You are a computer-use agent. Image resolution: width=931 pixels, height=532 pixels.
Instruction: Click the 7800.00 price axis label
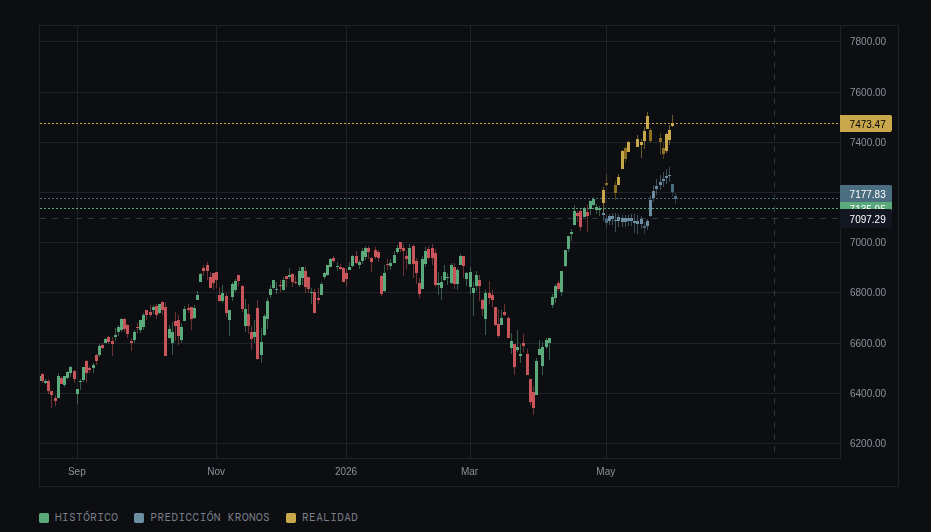[x=867, y=42]
